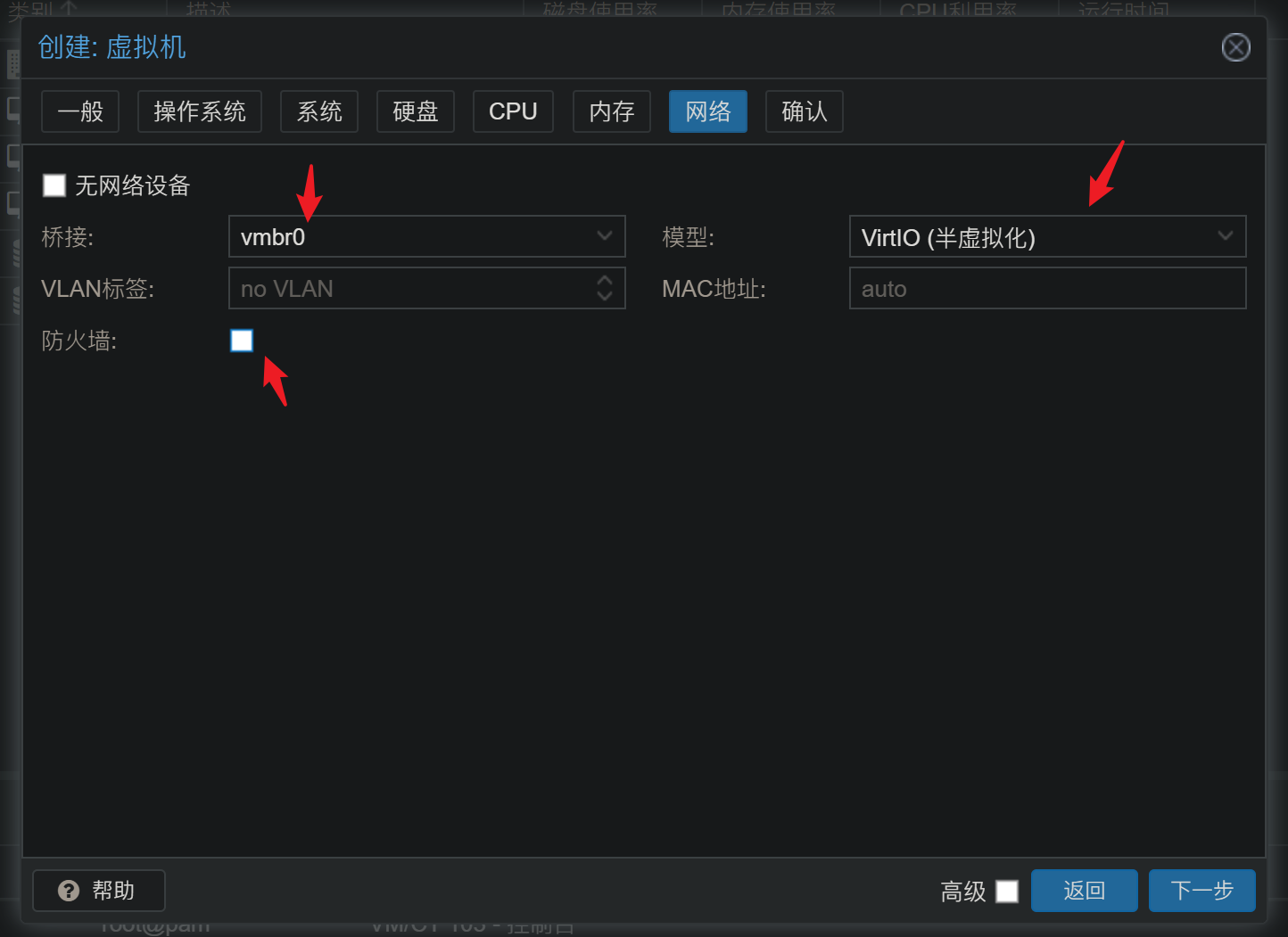
Task: Click the help question mark icon
Action: [69, 891]
